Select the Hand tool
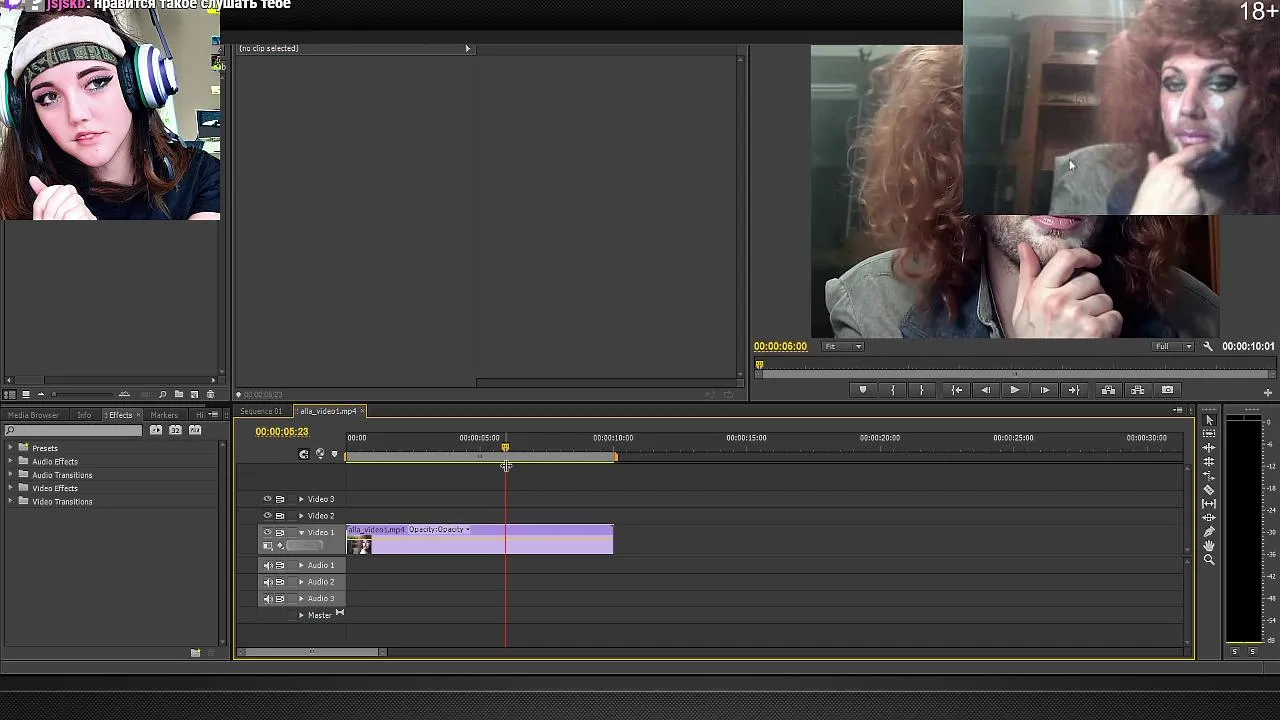The image size is (1280, 720). [1209, 545]
